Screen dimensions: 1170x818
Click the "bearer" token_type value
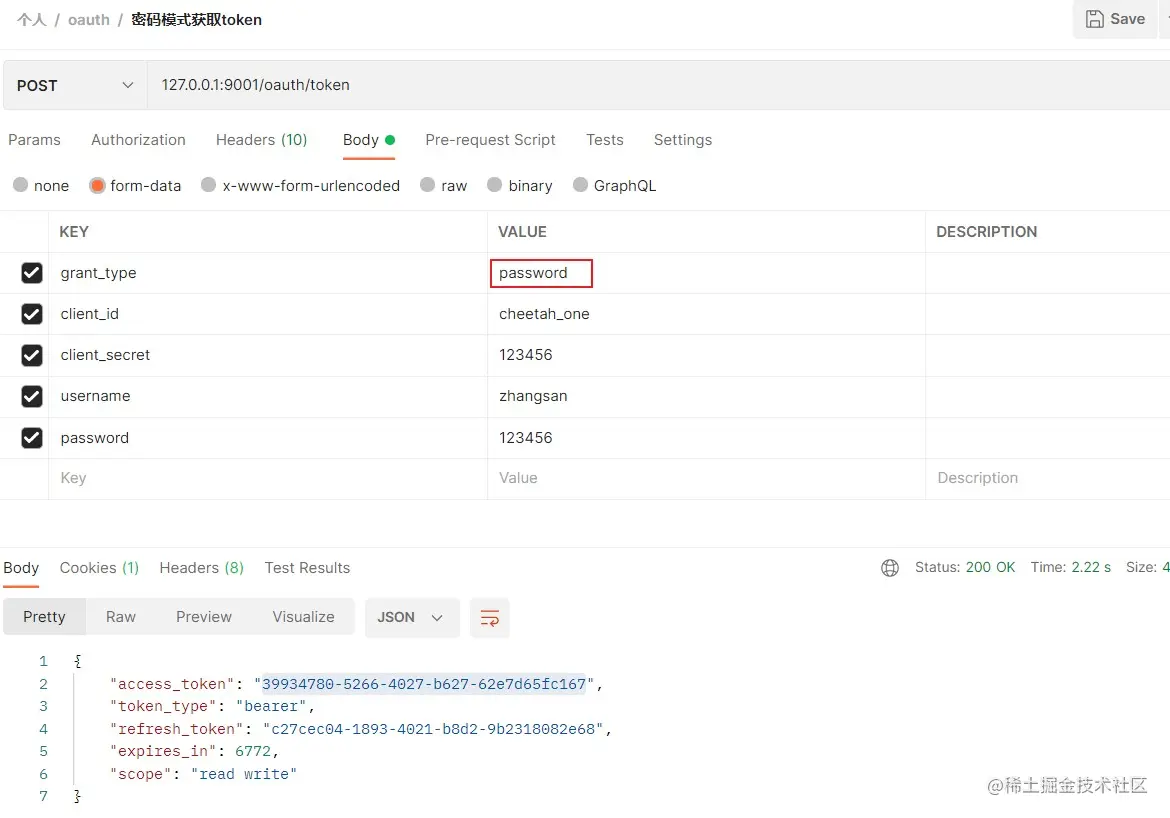(x=272, y=707)
